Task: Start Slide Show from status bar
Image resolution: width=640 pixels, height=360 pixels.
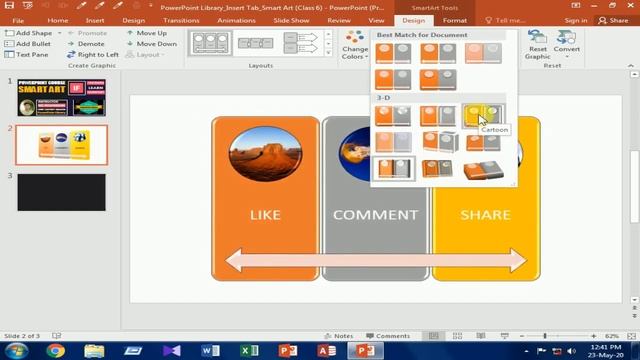Action: coord(504,336)
